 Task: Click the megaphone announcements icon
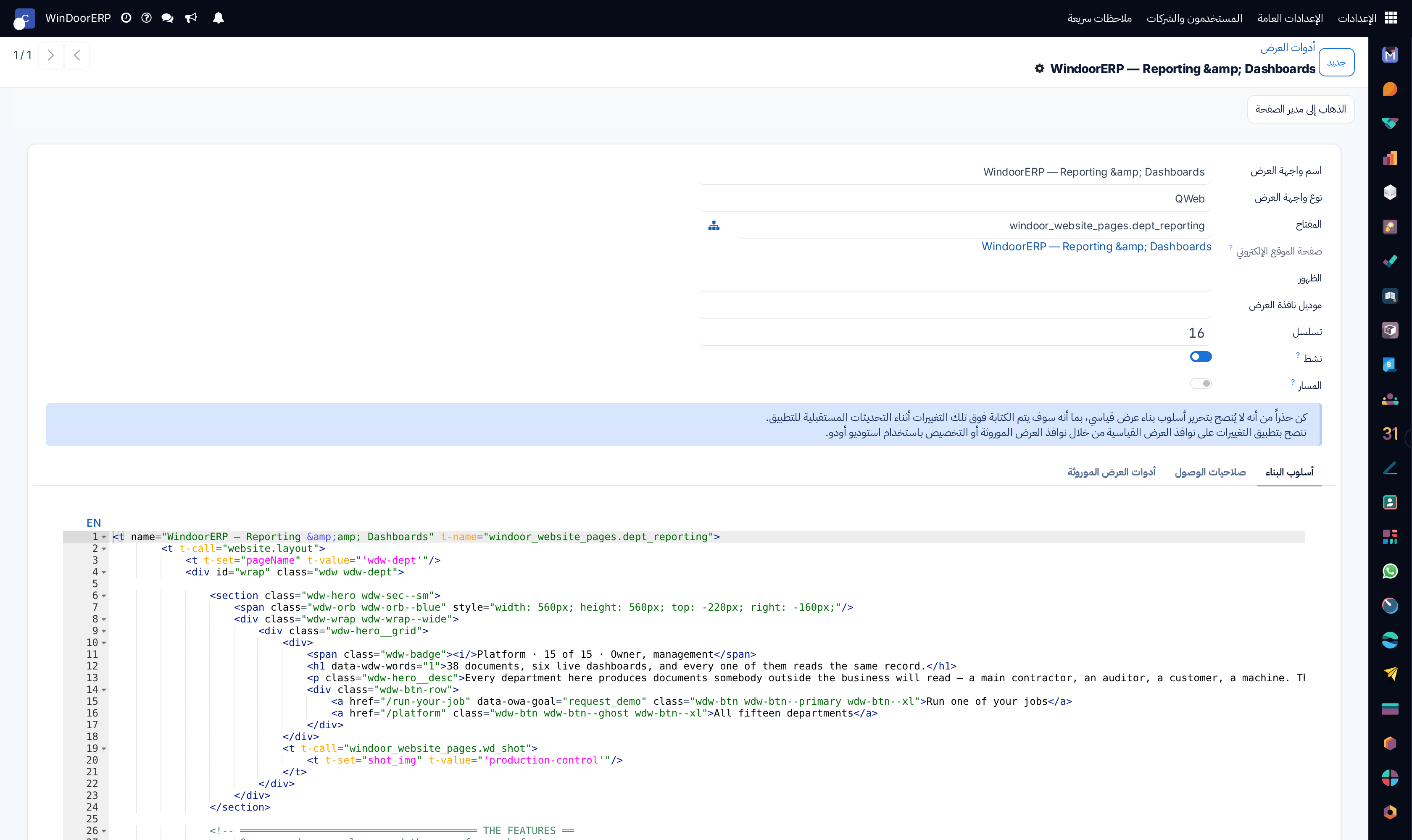(192, 18)
